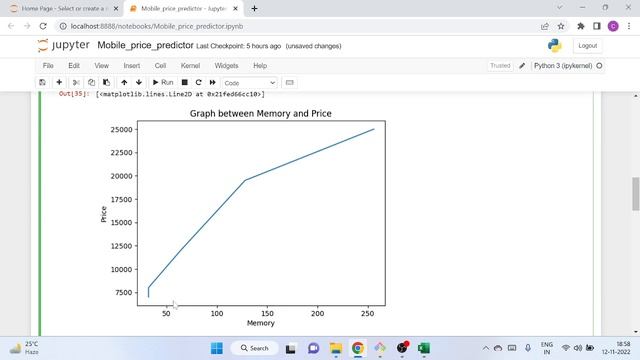Viewport: 640px width, 360px height.
Task: Click the Logout button
Action: pyautogui.click(x=587, y=46)
